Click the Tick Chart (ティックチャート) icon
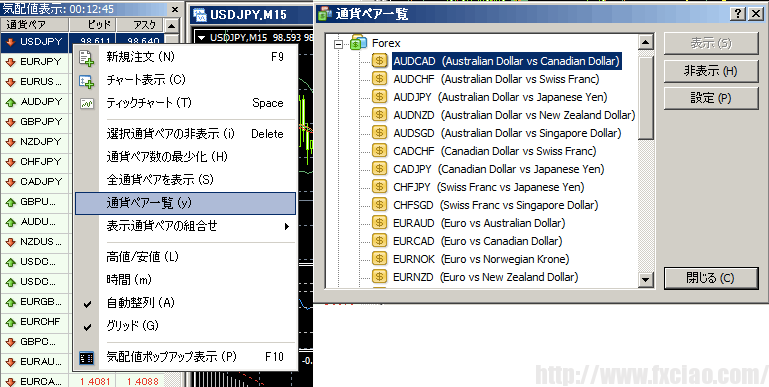 coord(87,103)
